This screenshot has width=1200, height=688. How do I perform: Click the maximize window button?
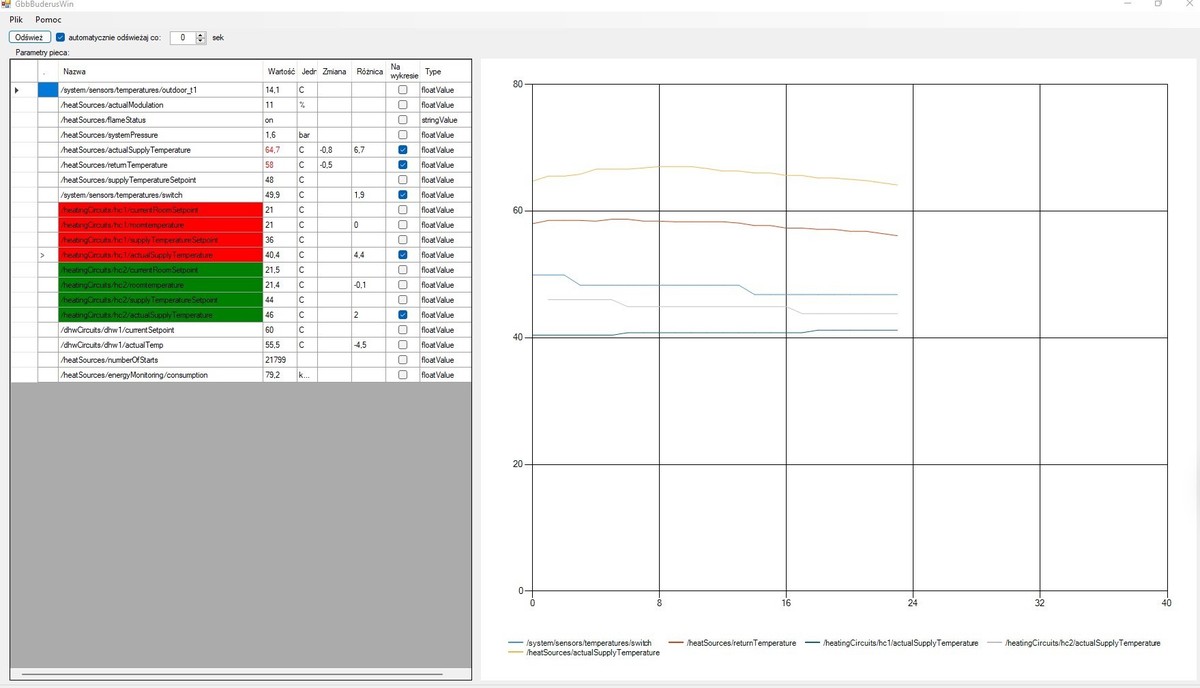tap(1158, 5)
